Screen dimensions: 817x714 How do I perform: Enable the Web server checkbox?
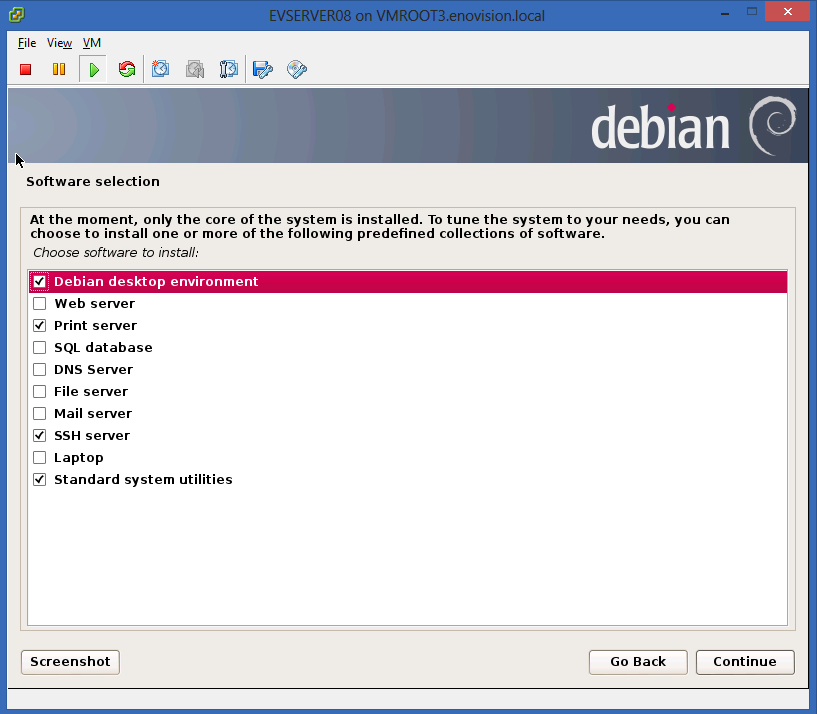[x=40, y=304]
